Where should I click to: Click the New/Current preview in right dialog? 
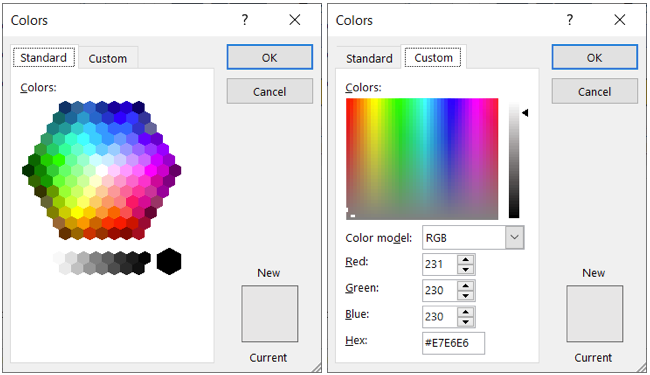point(594,314)
